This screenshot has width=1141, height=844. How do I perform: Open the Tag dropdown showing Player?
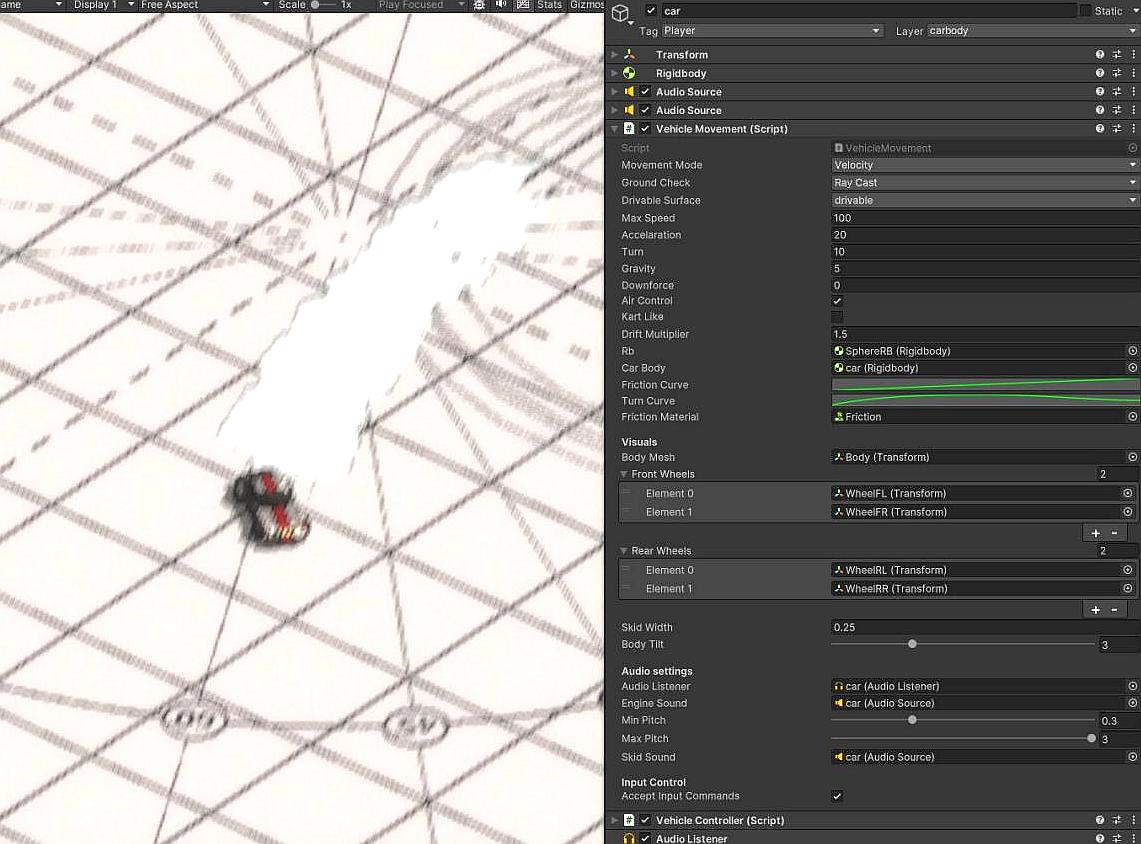[772, 31]
